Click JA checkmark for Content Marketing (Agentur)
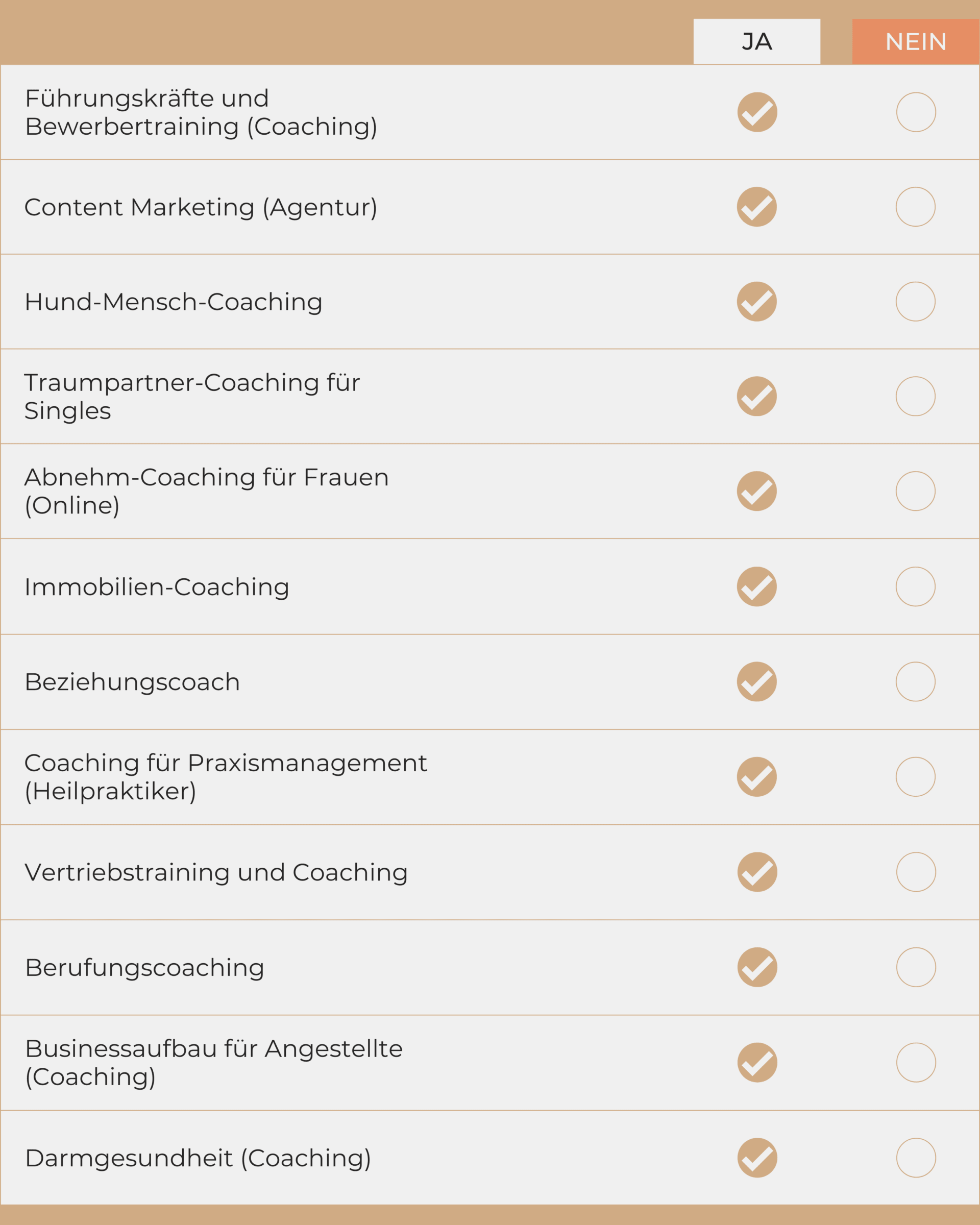Screen dimensions: 980x1225 coord(757,207)
